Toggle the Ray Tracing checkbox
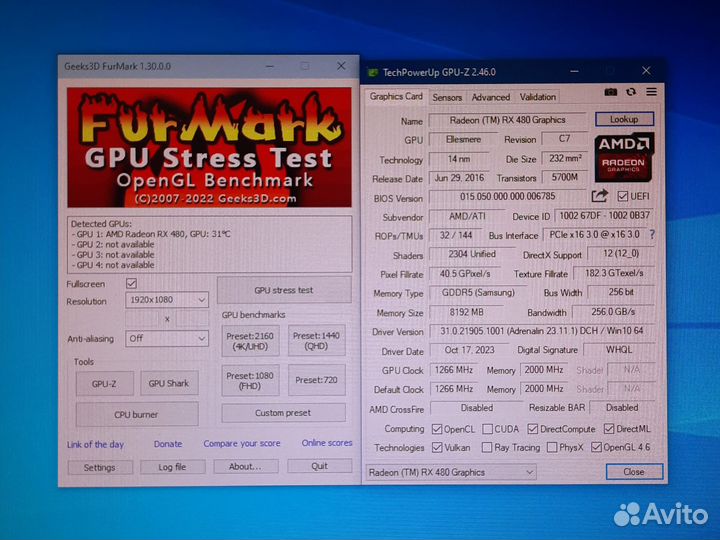Image resolution: width=720 pixels, height=540 pixels. click(x=487, y=447)
